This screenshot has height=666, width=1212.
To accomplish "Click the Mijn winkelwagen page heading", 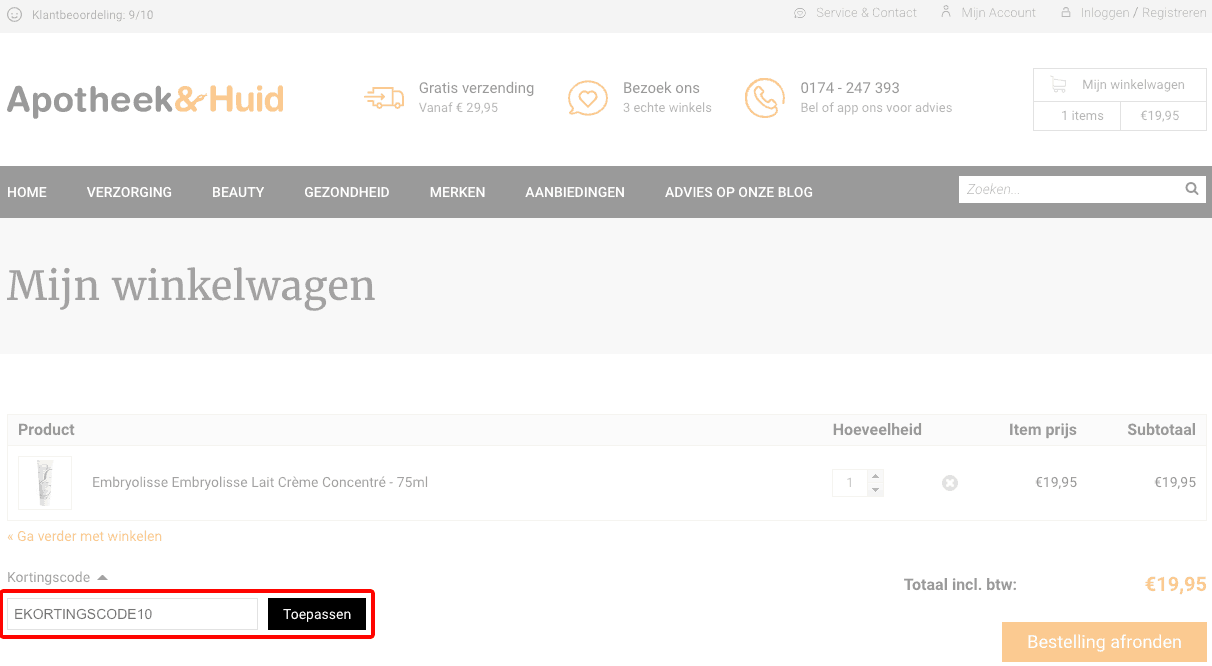I will 191,286.
